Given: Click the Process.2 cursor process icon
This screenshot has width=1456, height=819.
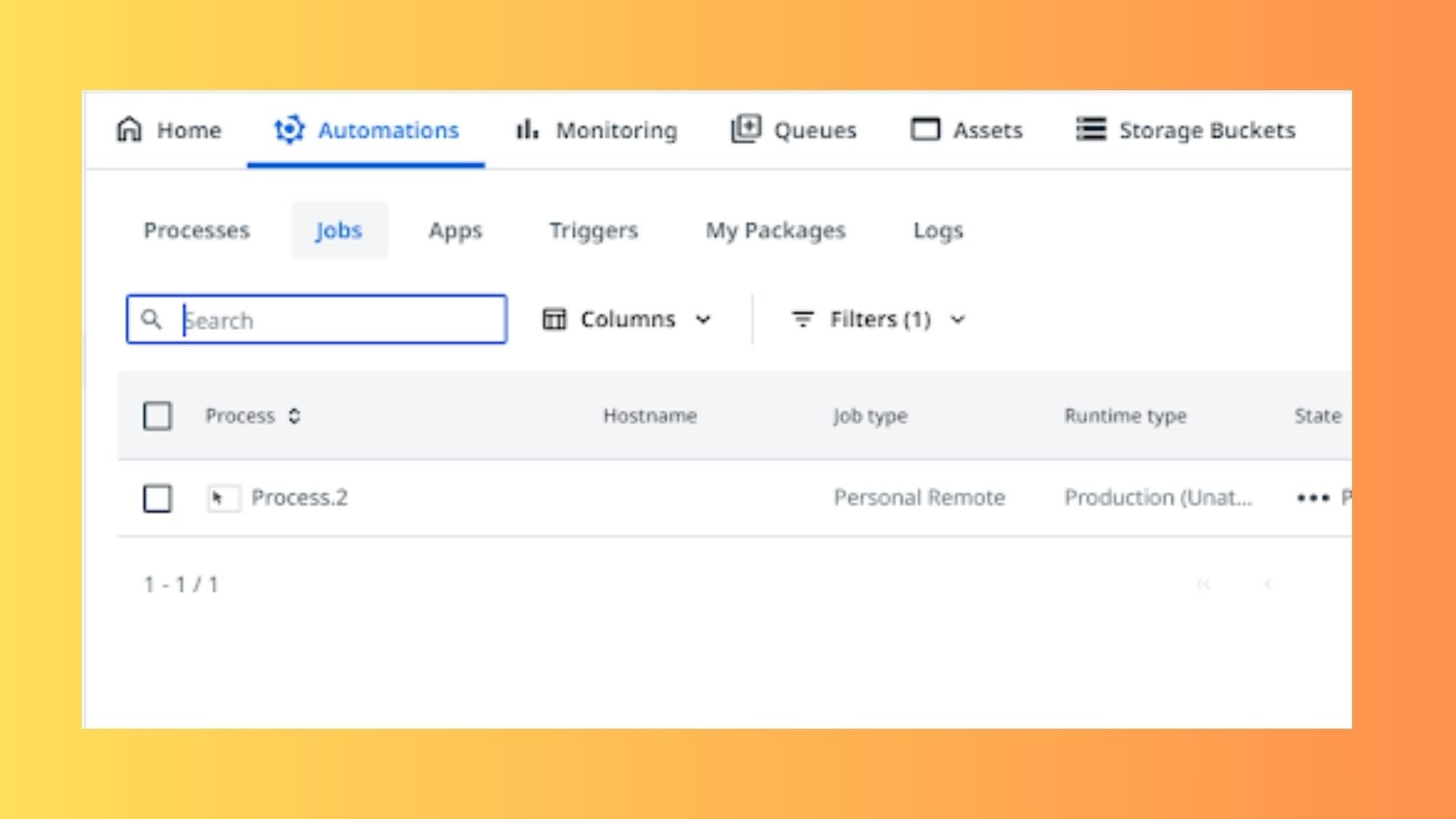Looking at the screenshot, I should click(223, 498).
